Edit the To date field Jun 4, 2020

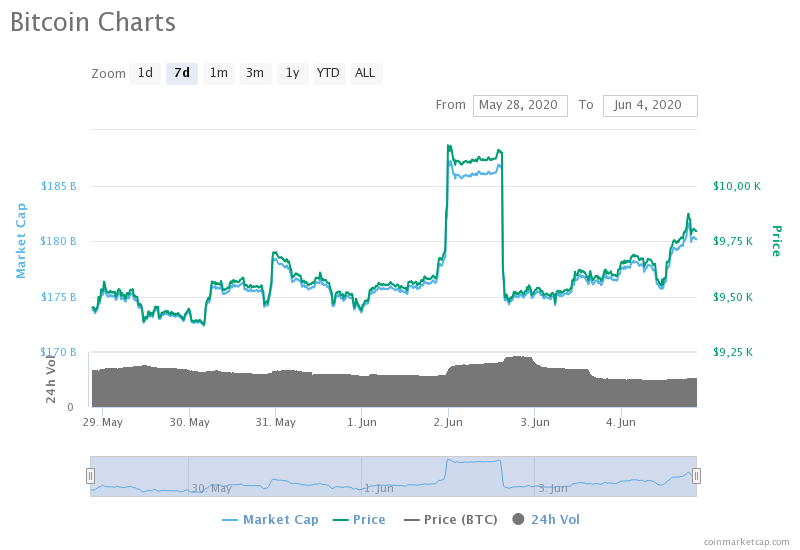tap(650, 106)
